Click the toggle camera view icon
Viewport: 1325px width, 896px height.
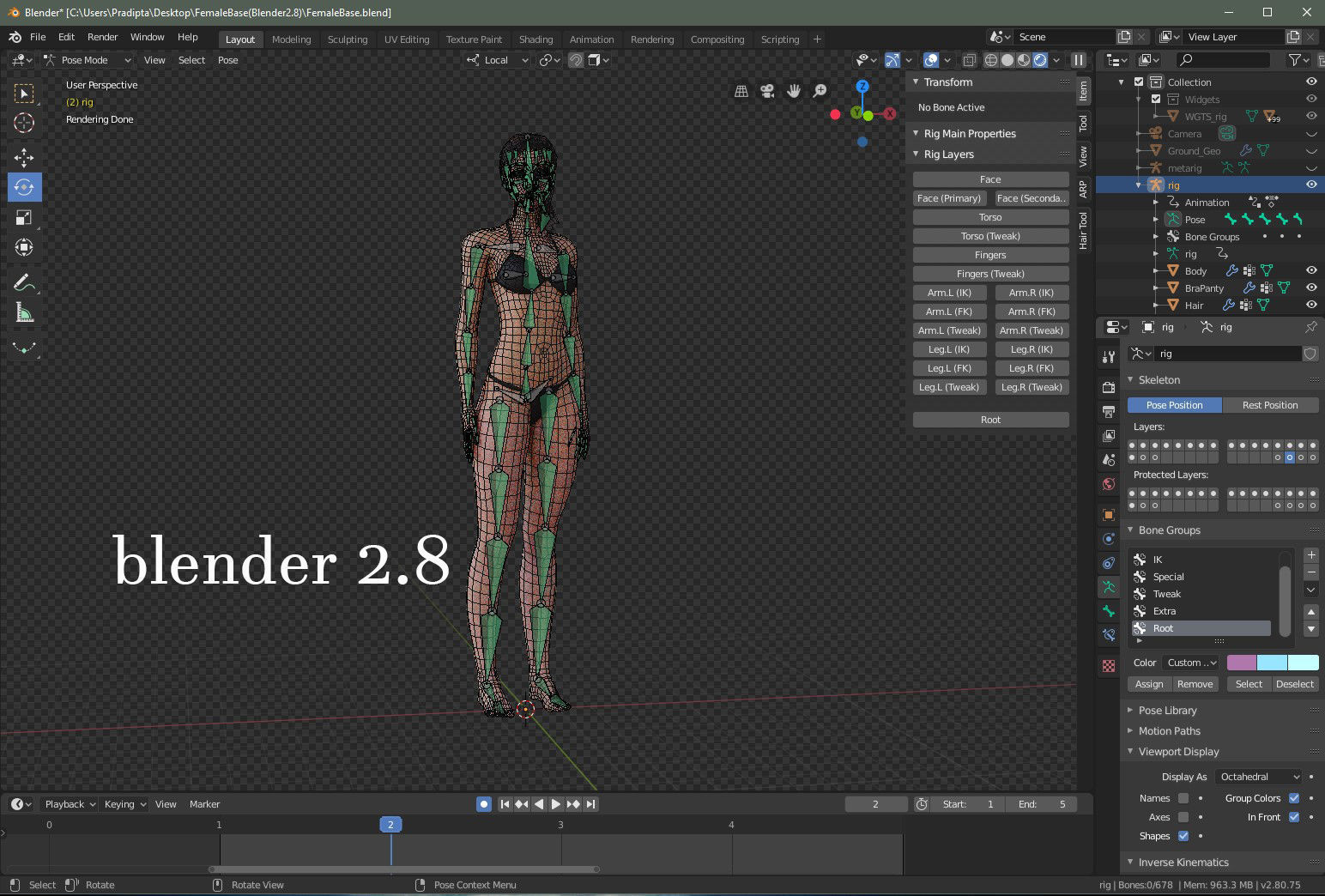click(768, 91)
